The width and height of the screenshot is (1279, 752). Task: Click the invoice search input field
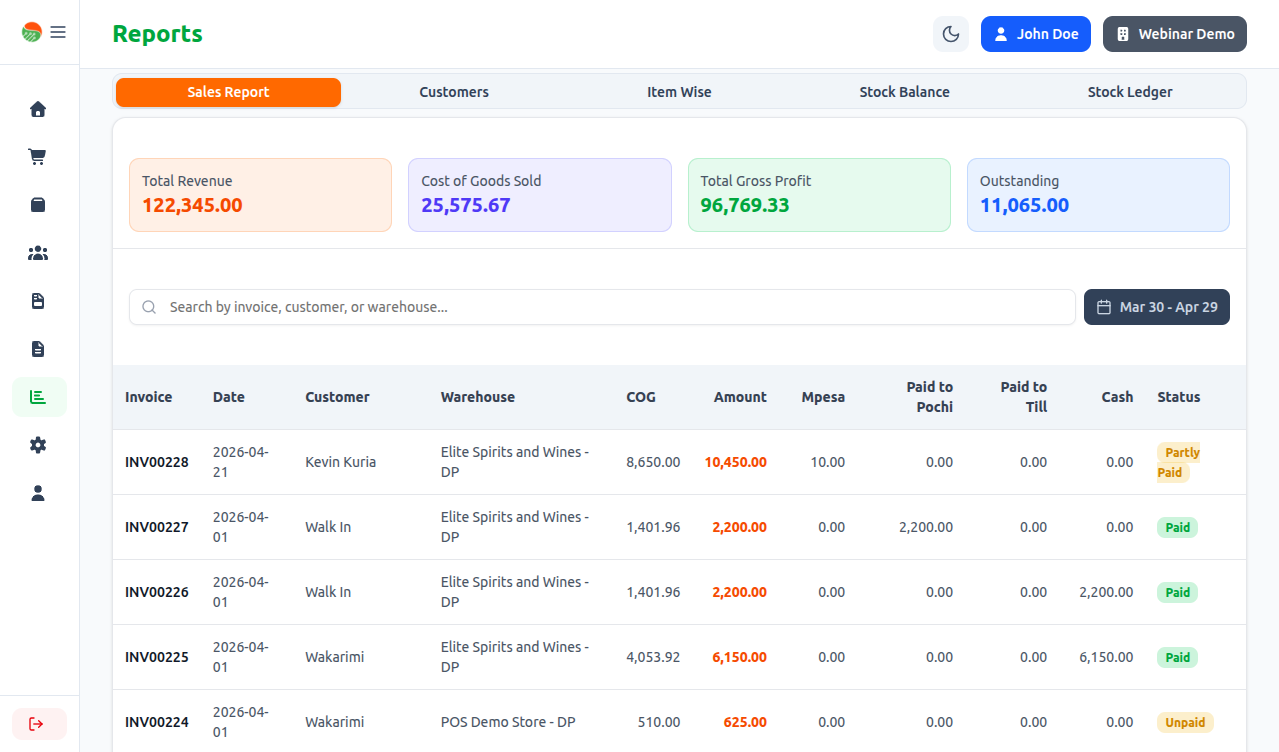tap(610, 307)
